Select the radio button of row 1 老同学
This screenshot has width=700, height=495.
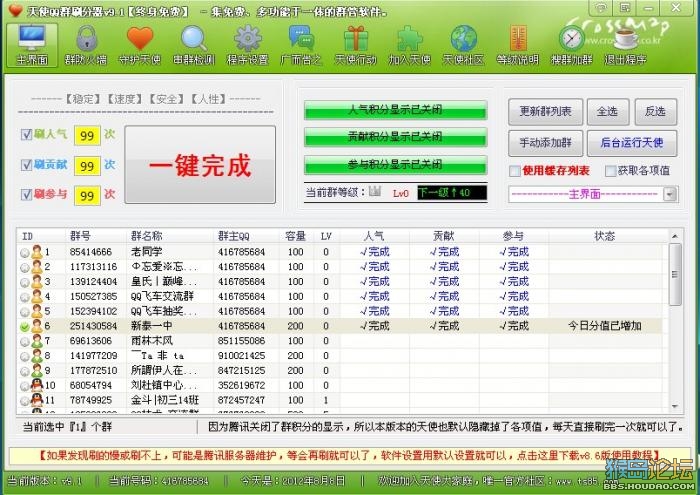pyautogui.click(x=25, y=253)
